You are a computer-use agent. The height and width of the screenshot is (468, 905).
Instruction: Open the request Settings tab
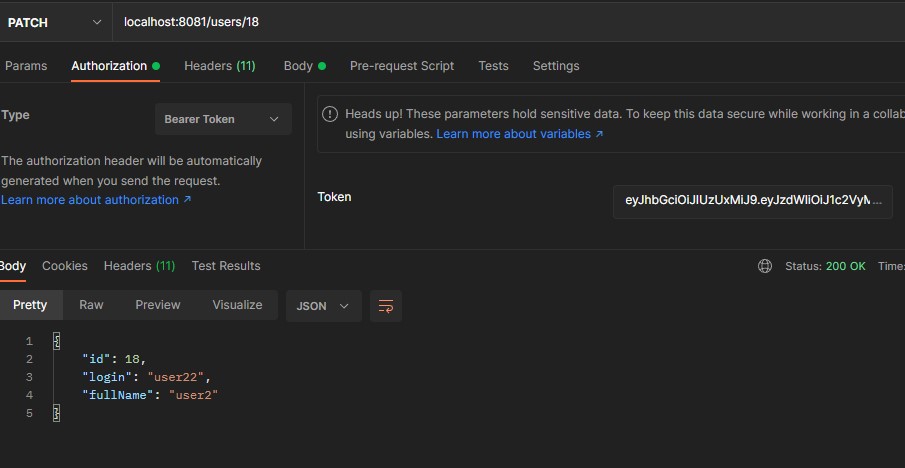[x=556, y=66]
